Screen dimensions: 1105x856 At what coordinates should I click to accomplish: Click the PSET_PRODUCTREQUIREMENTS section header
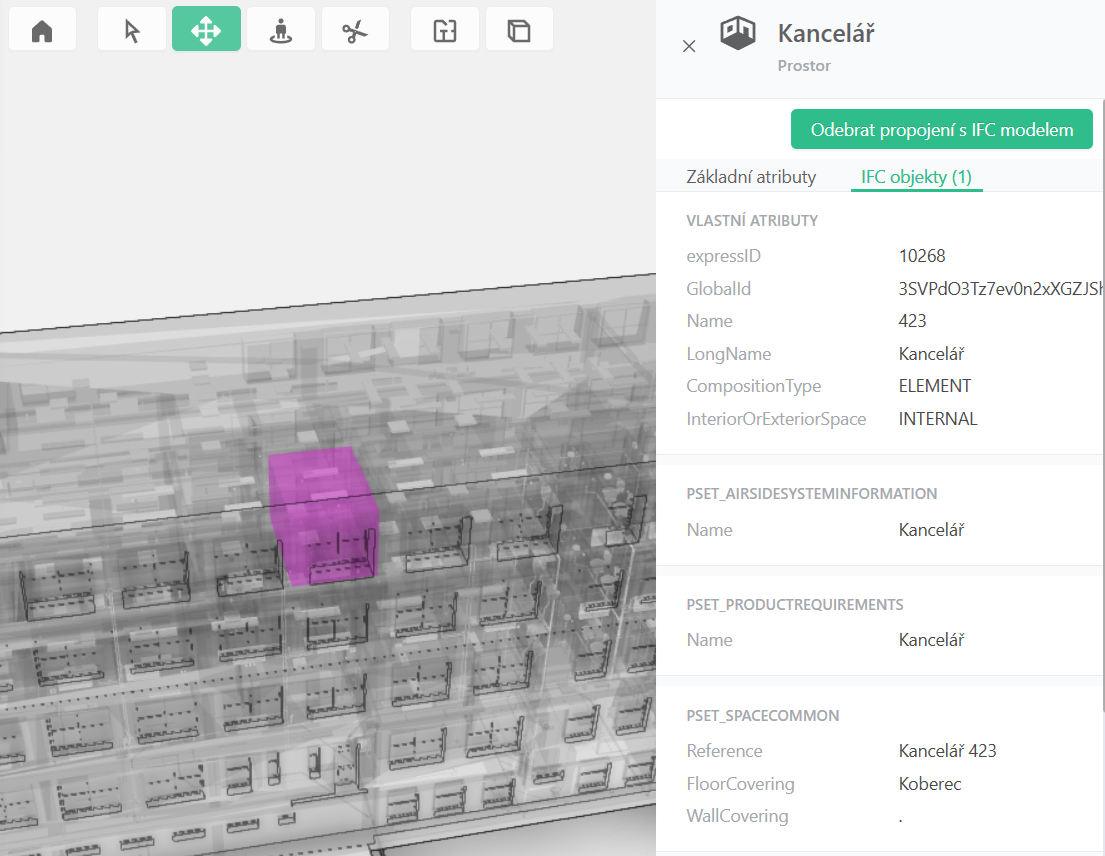(x=794, y=604)
